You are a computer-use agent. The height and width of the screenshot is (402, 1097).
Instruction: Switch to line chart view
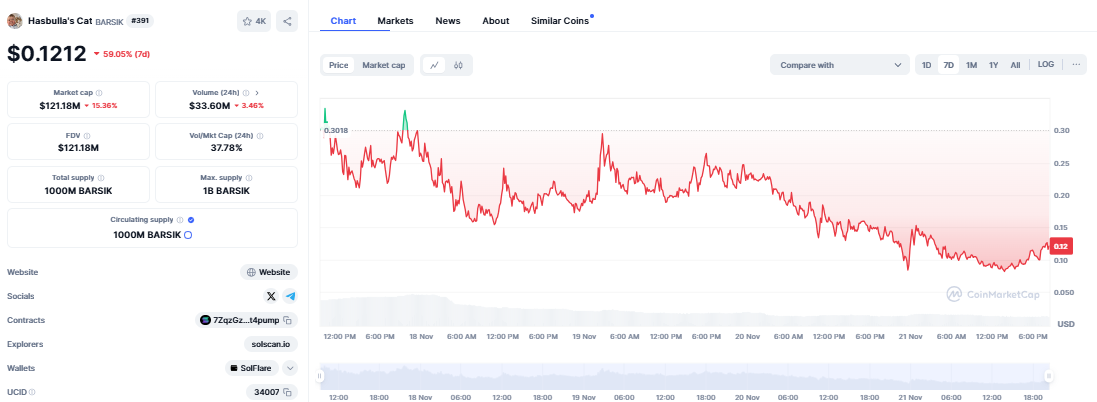434,65
